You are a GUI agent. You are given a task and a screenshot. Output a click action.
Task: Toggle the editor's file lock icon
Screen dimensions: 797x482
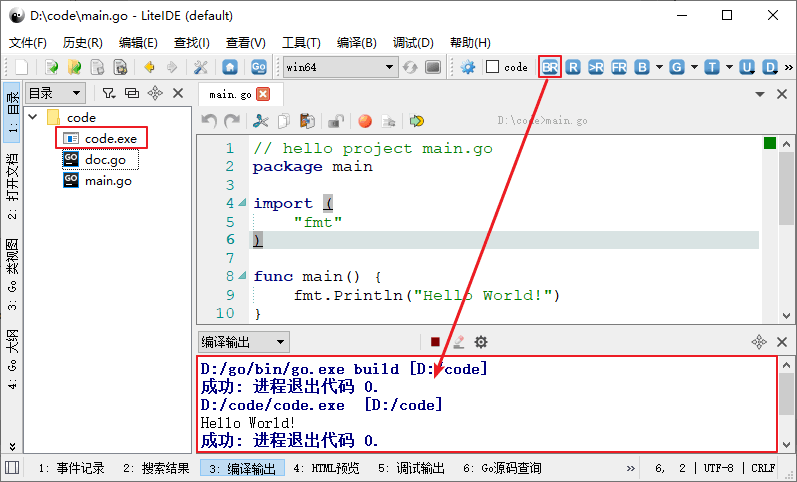click(x=335, y=121)
